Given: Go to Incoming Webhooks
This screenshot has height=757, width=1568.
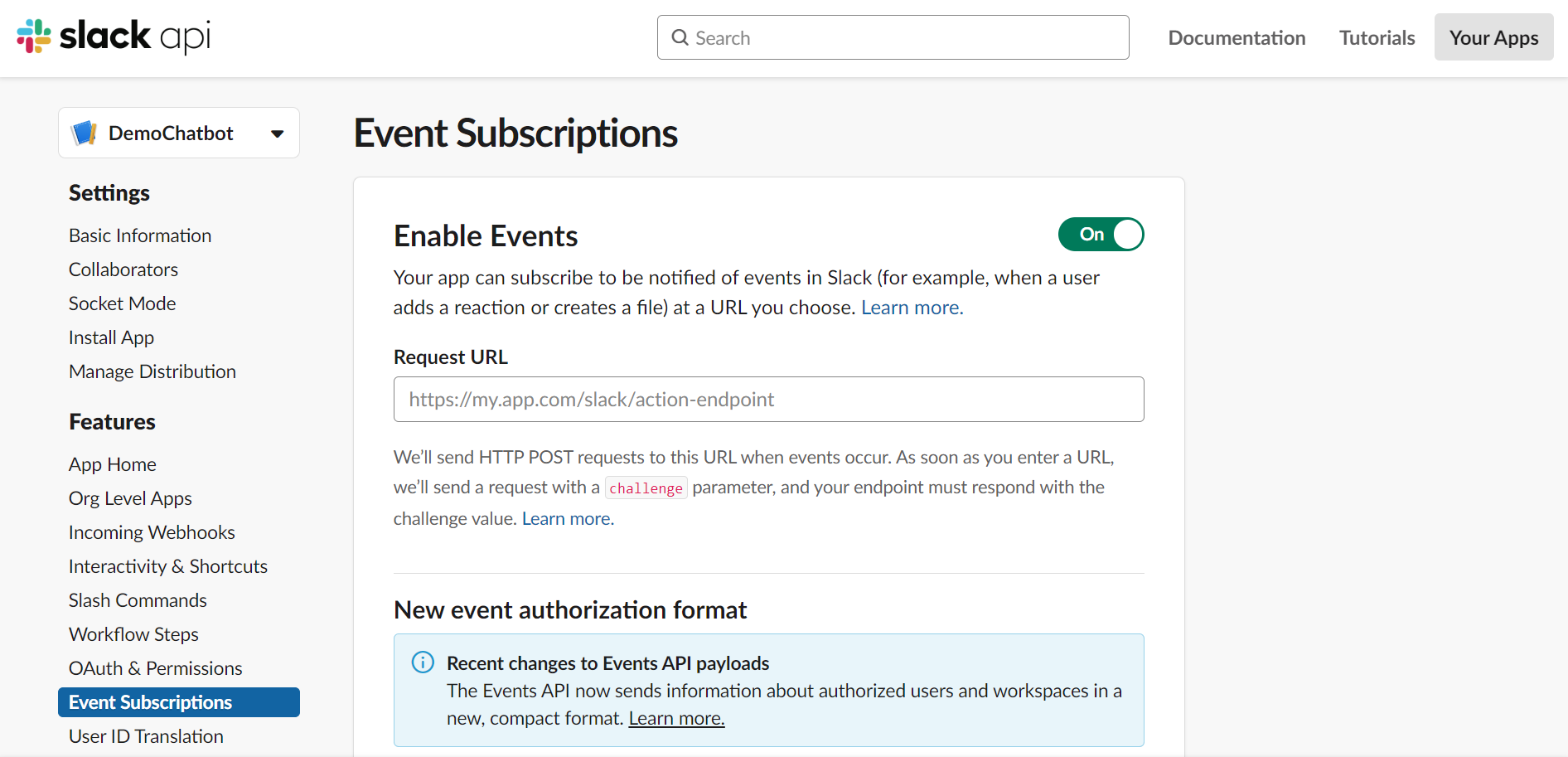Looking at the screenshot, I should tap(152, 532).
